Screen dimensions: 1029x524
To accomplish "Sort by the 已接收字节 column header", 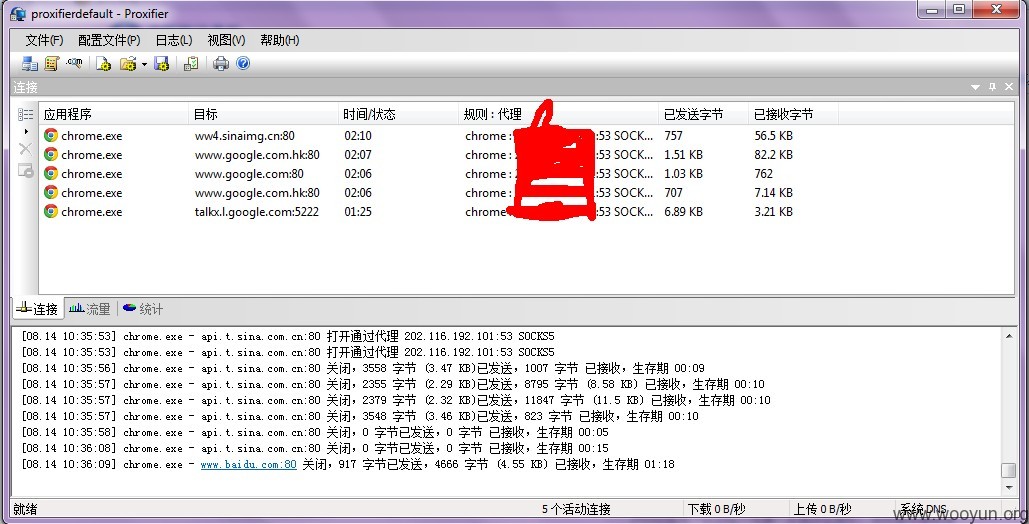I will click(793, 114).
